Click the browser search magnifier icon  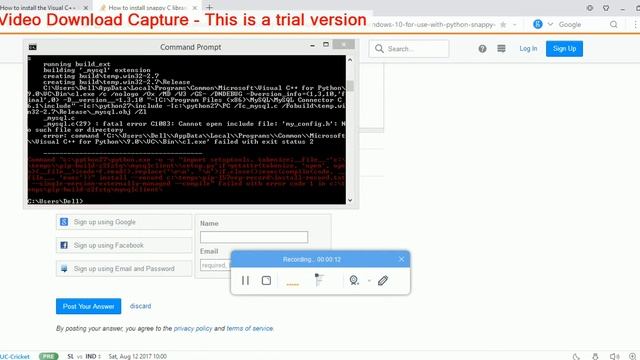pos(613,24)
